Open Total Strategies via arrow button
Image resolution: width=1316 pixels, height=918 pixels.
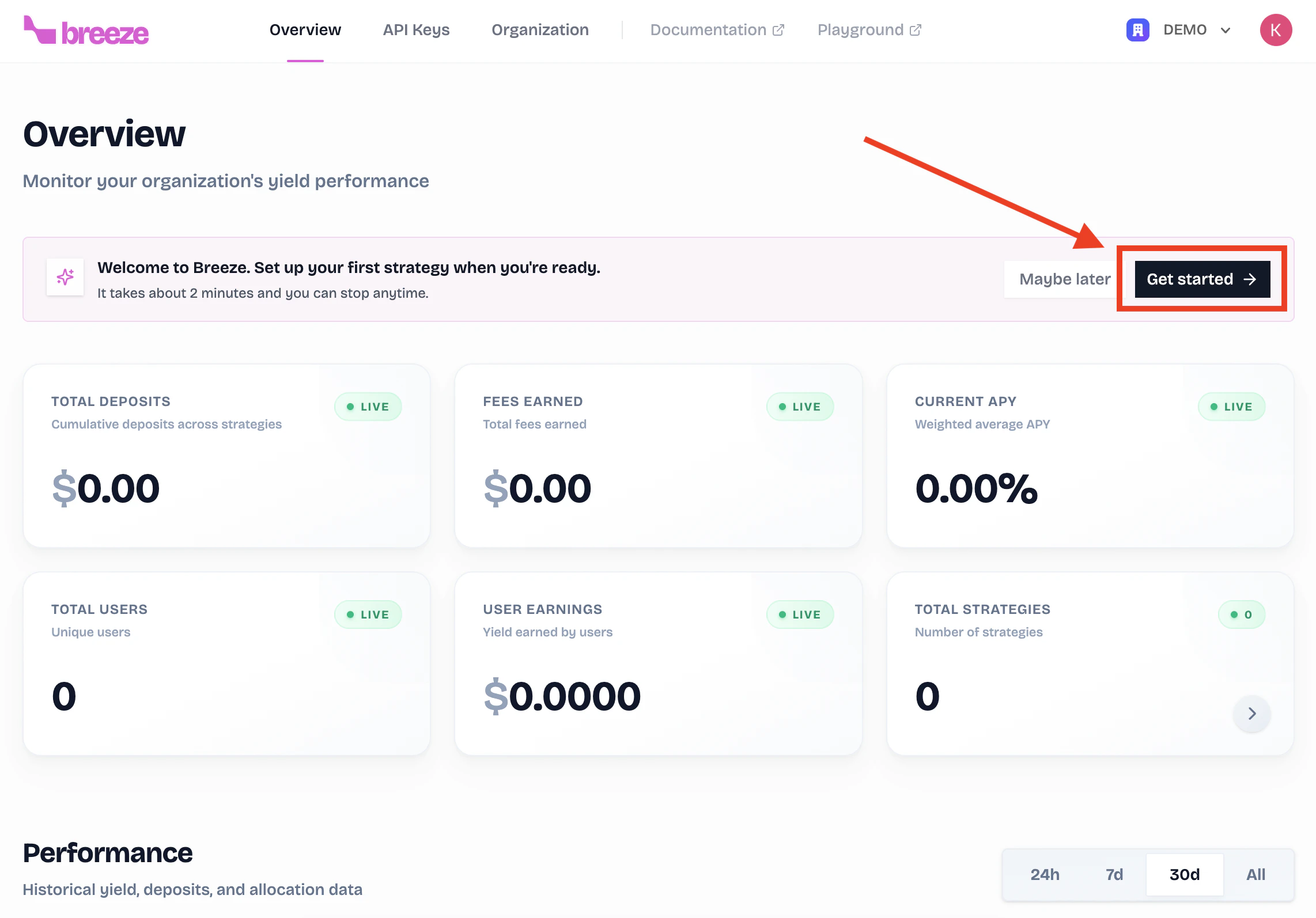click(x=1251, y=714)
